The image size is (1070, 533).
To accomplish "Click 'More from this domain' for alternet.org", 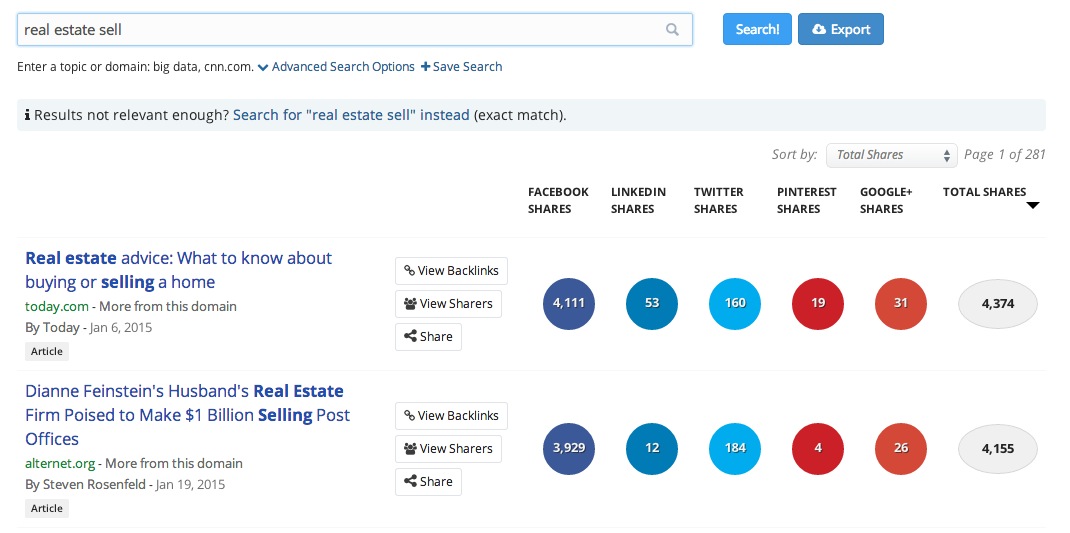I will tap(174, 463).
